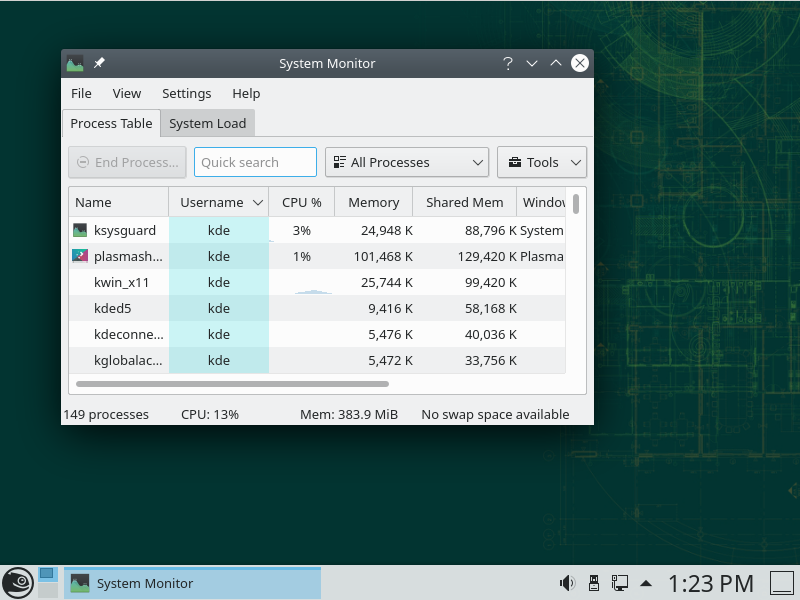The width and height of the screenshot is (800, 600).
Task: Click the network tray icon
Action: (x=620, y=582)
